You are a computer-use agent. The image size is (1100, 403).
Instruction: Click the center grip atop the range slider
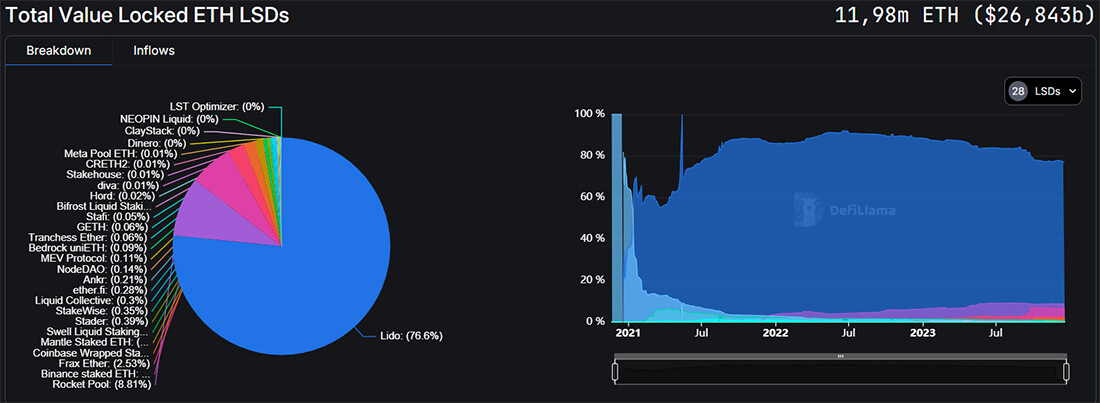tap(840, 356)
